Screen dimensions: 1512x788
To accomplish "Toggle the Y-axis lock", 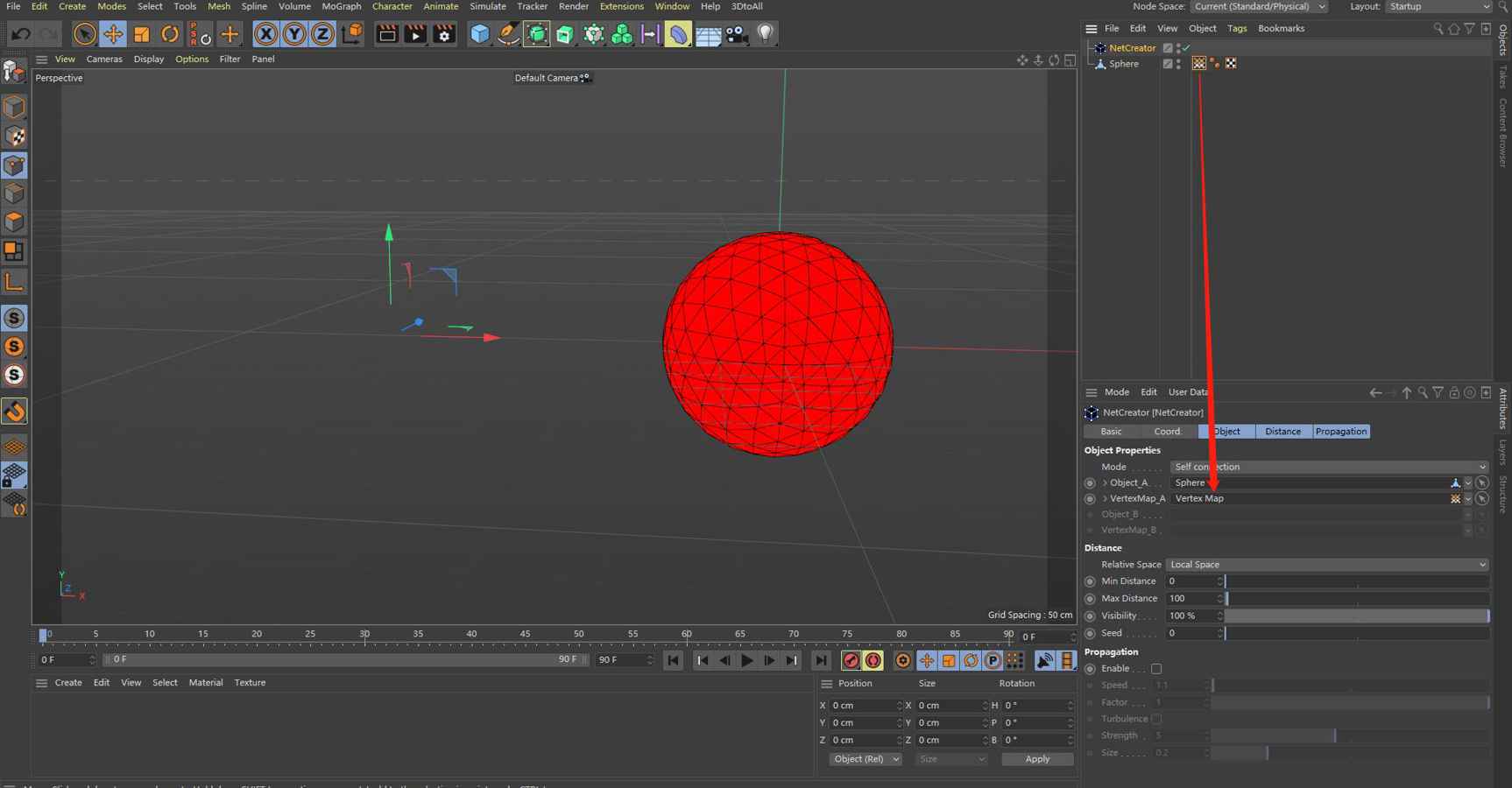I will (294, 34).
